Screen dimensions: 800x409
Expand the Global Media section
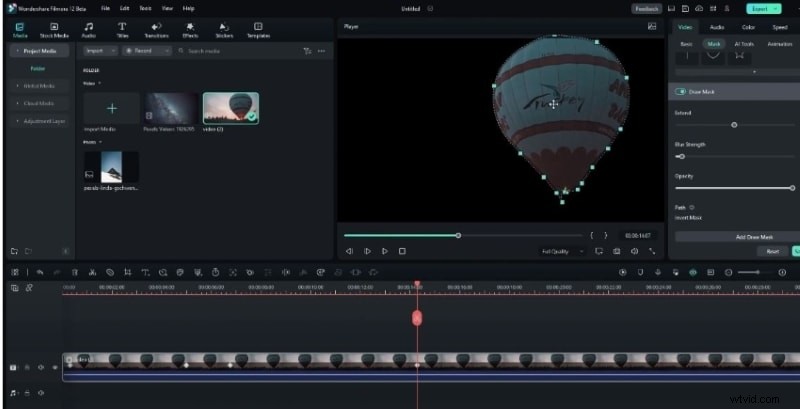[x=40, y=86]
